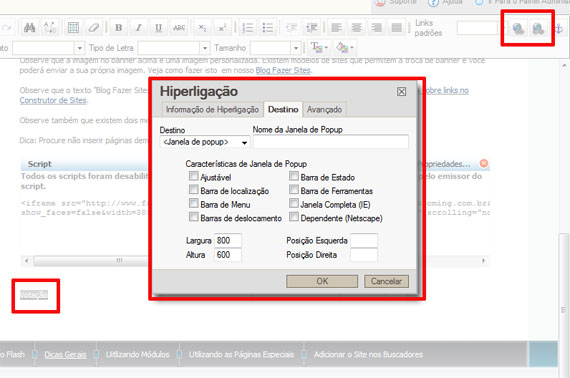Open the format style dropdown arrow
The image size is (570, 378).
click(x=80, y=48)
